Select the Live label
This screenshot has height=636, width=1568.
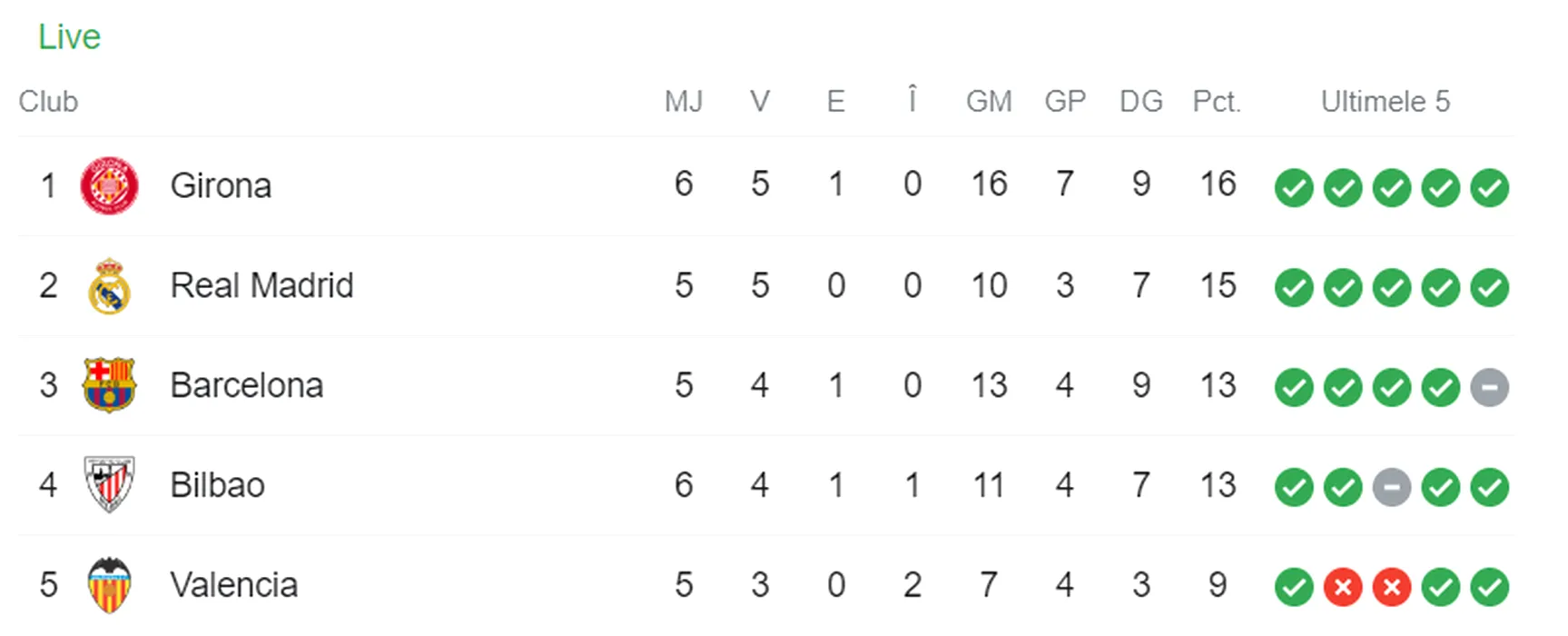pos(69,37)
